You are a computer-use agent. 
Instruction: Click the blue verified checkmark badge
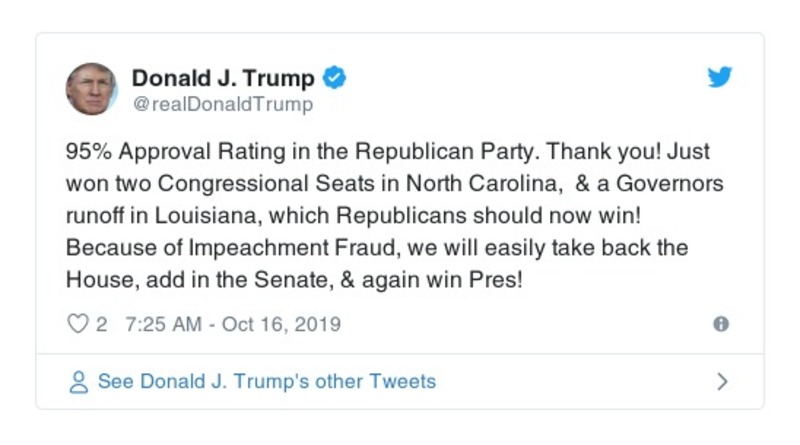click(x=336, y=78)
